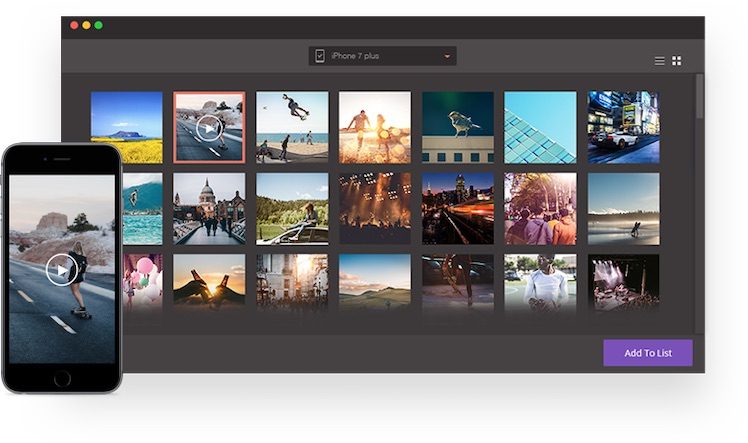Select the yellow flower field photo
This screenshot has width=748, height=443.
[x=127, y=127]
